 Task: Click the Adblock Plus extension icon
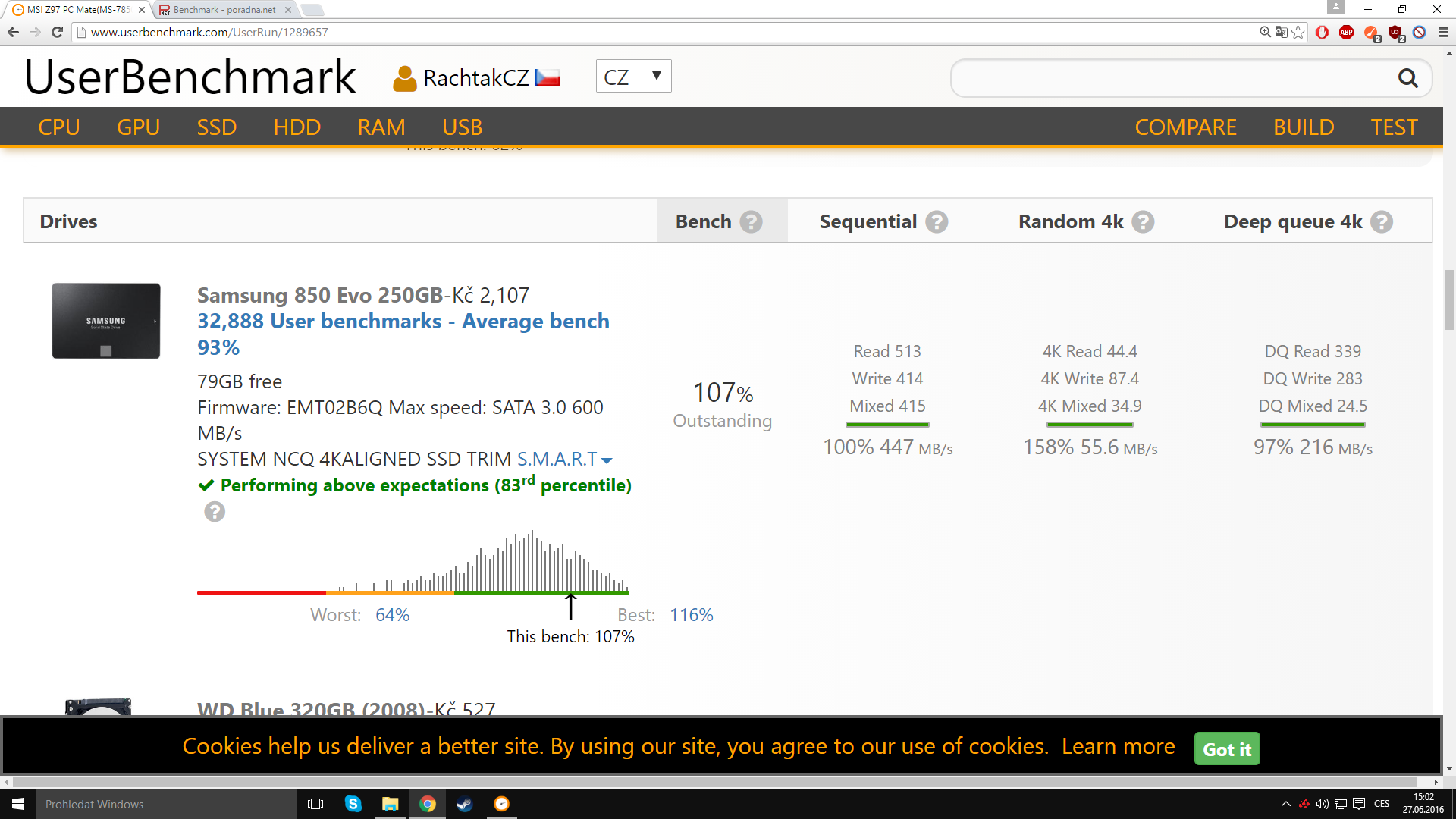coord(1346,32)
